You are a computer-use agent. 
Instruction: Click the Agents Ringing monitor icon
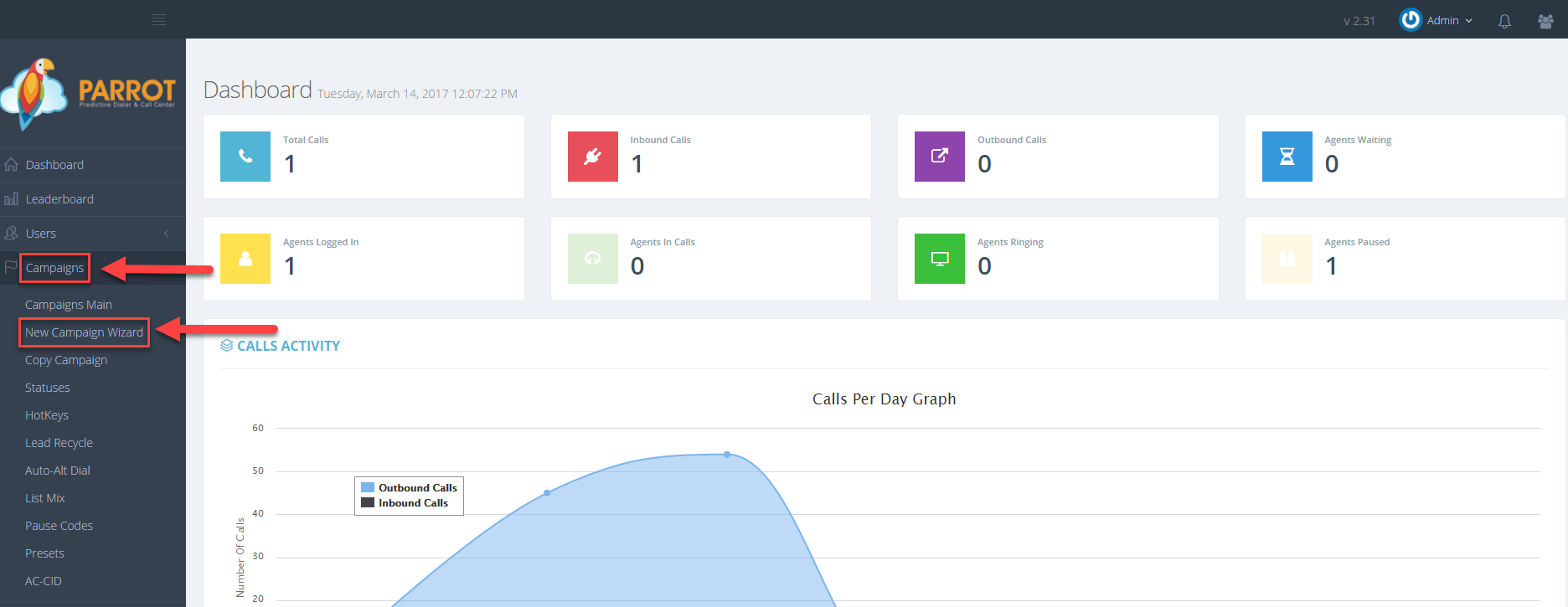pyautogui.click(x=940, y=259)
